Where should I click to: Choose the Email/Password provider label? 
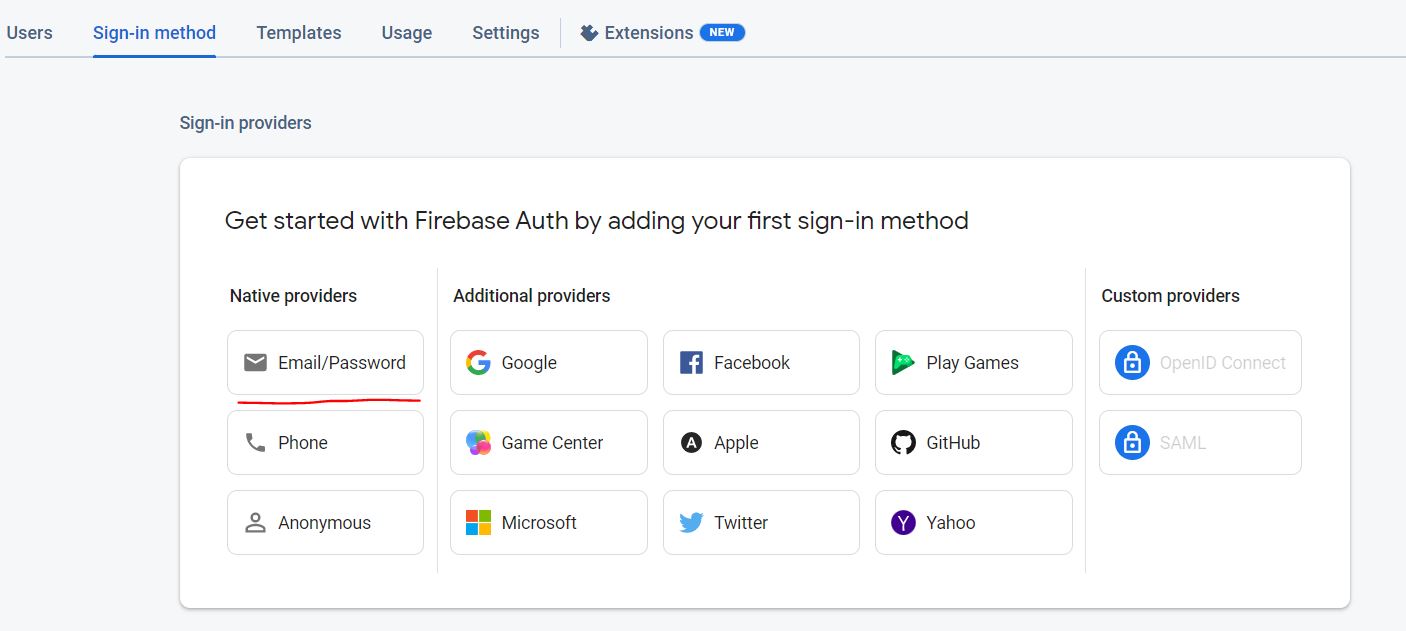[342, 362]
